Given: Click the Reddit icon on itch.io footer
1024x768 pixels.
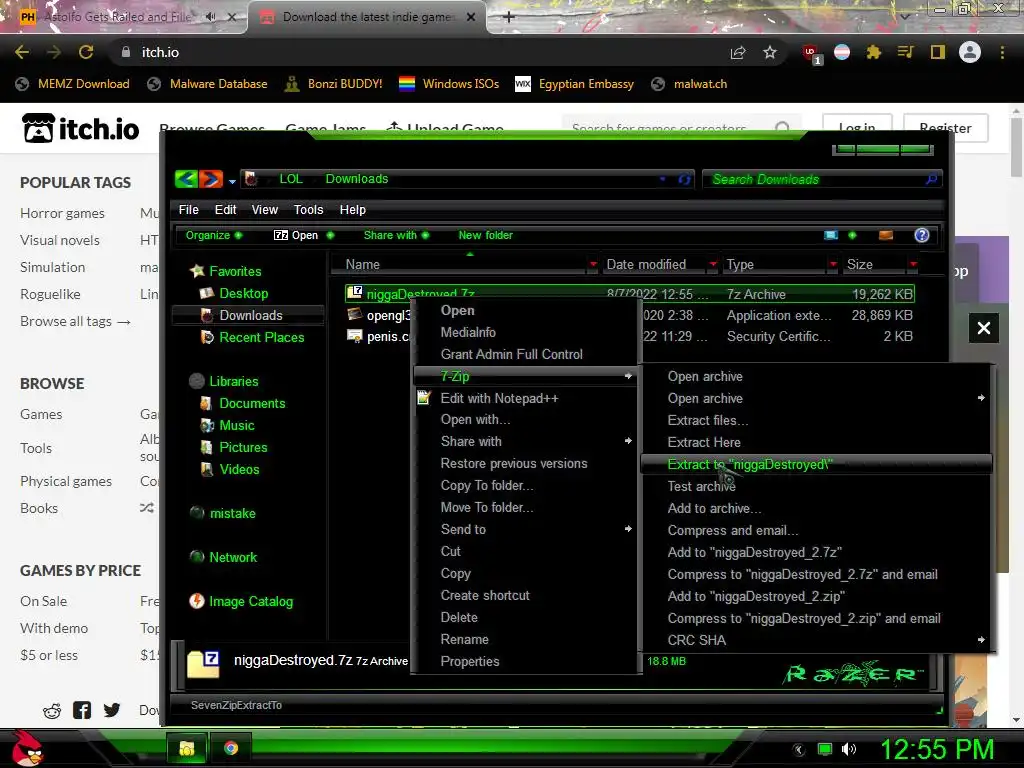Looking at the screenshot, I should pos(52,711).
